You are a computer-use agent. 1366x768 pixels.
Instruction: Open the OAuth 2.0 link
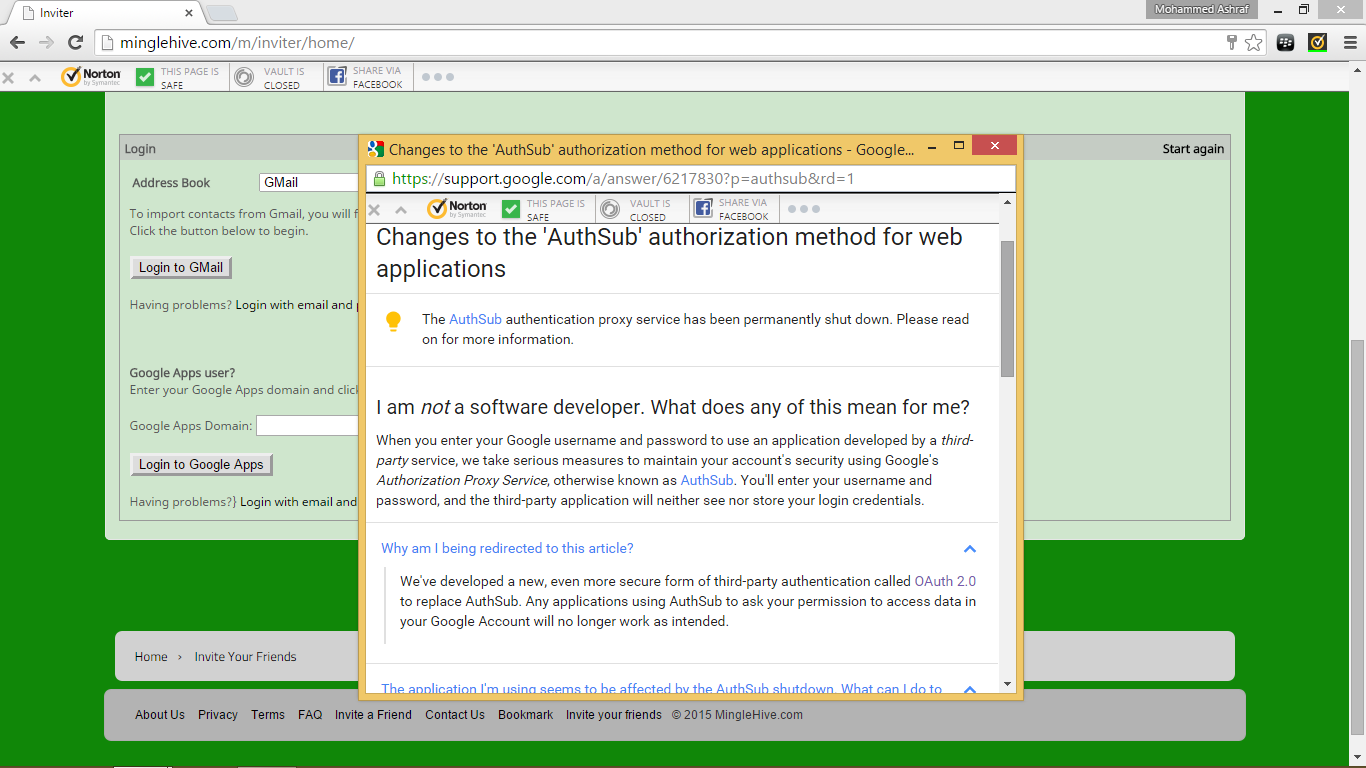[945, 581]
